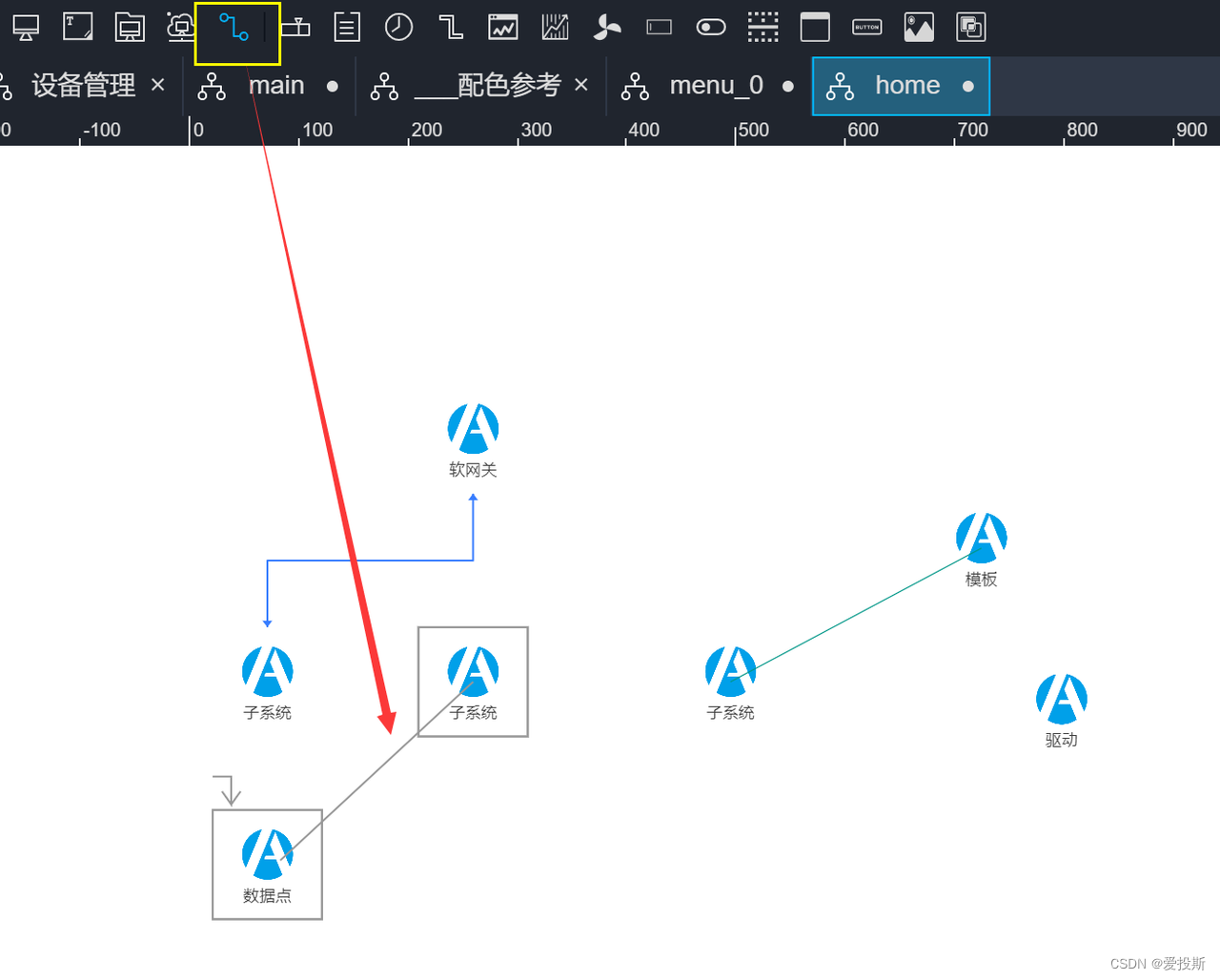Close the ___配色参考 tab
Viewport: 1220px width, 980px height.
pyautogui.click(x=581, y=85)
